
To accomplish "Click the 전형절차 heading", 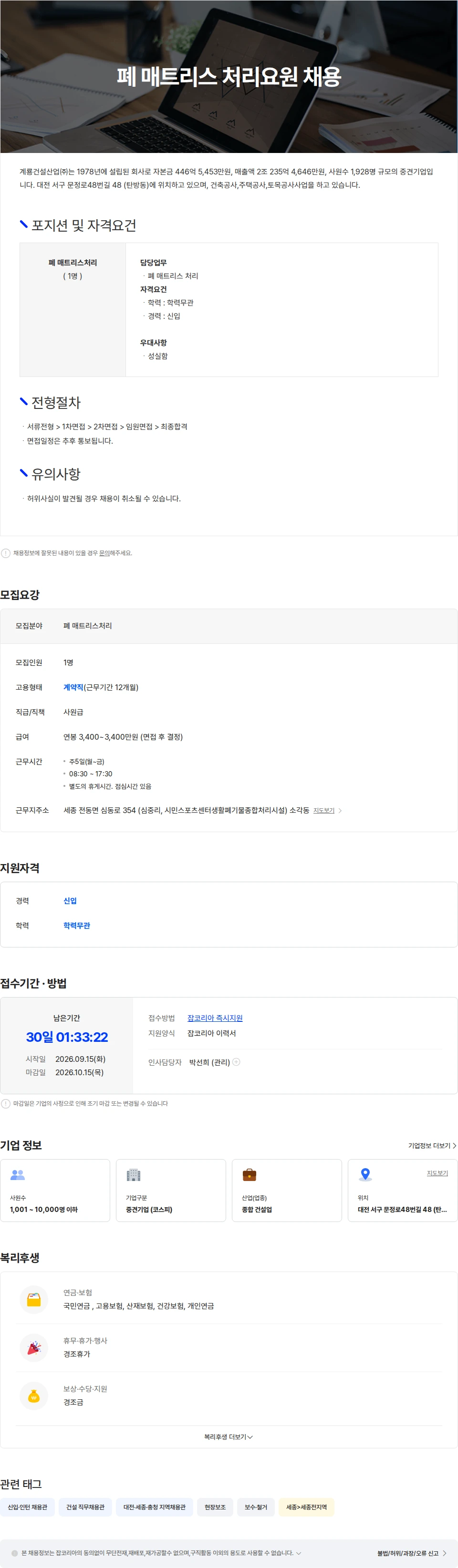I will tap(56, 402).
